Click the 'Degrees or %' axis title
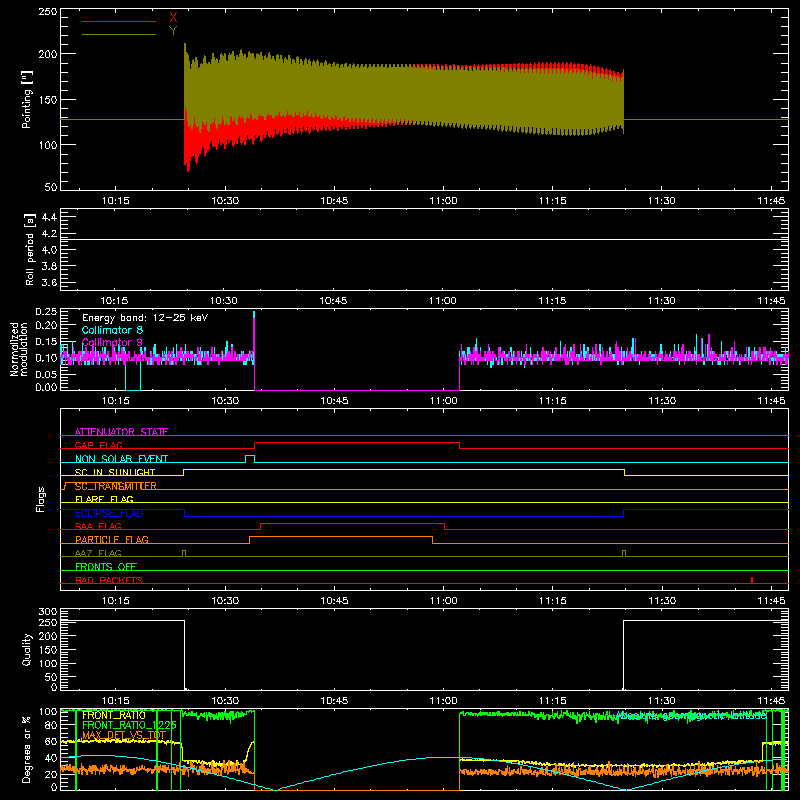The width and height of the screenshot is (800, 800). coord(27,749)
